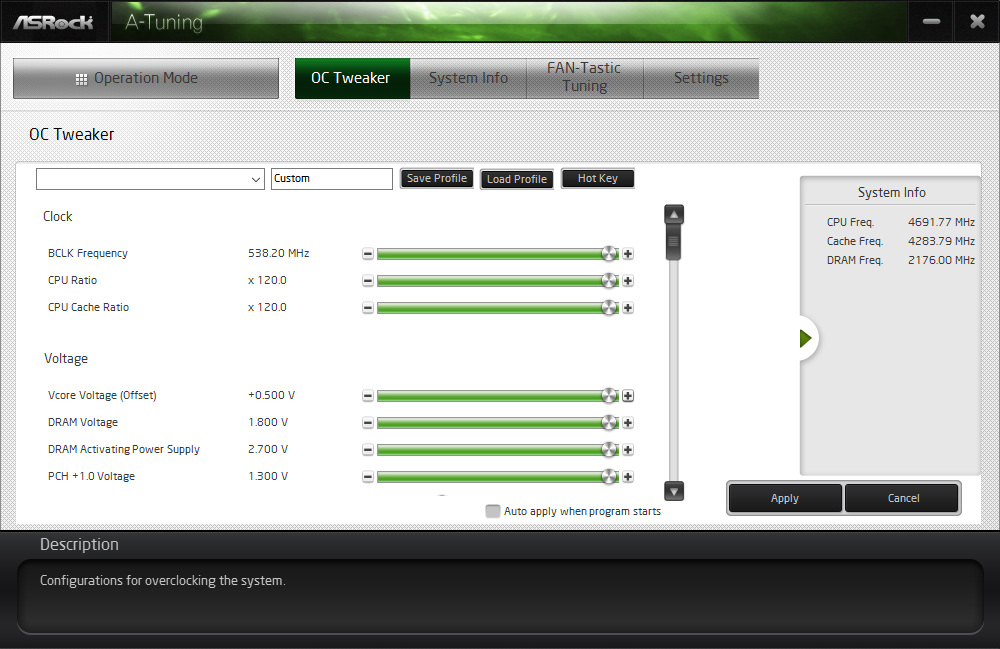Image resolution: width=1000 pixels, height=649 pixels.
Task: Enable Auto apply when program starts
Action: [492, 511]
